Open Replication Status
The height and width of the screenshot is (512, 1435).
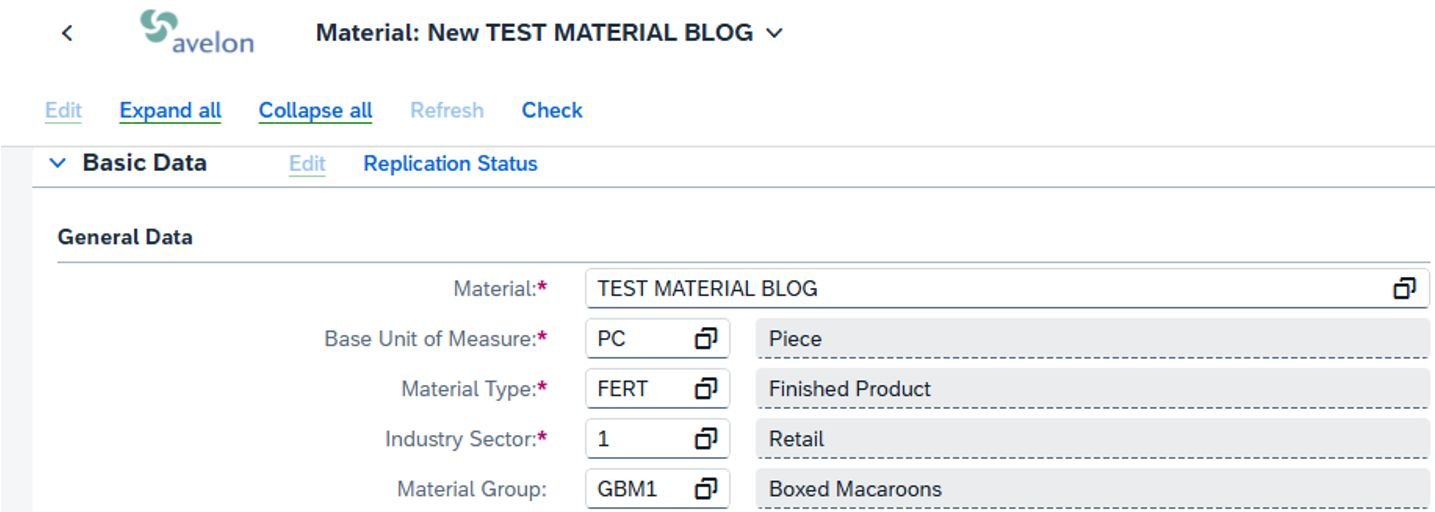(450, 164)
